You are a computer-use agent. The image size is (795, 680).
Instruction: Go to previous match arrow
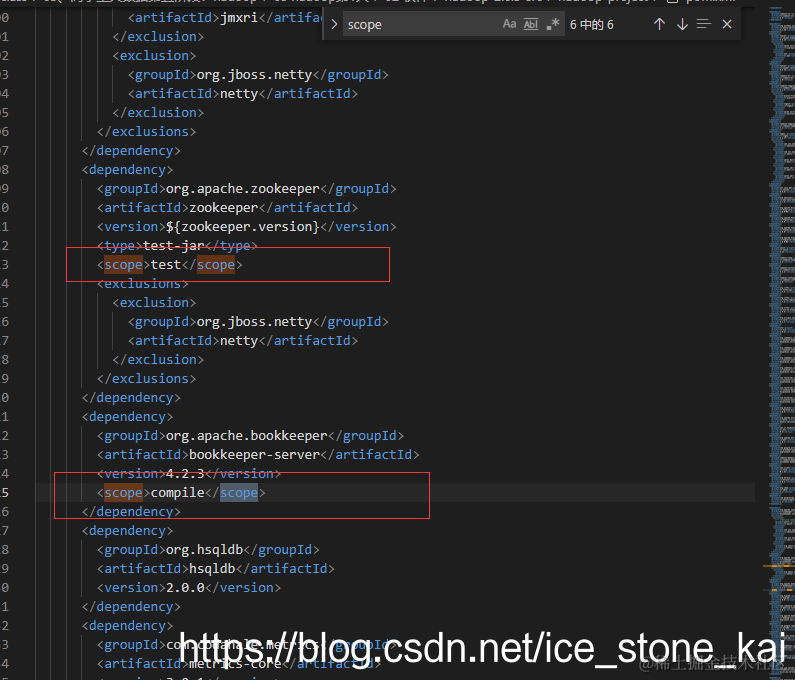[x=659, y=24]
